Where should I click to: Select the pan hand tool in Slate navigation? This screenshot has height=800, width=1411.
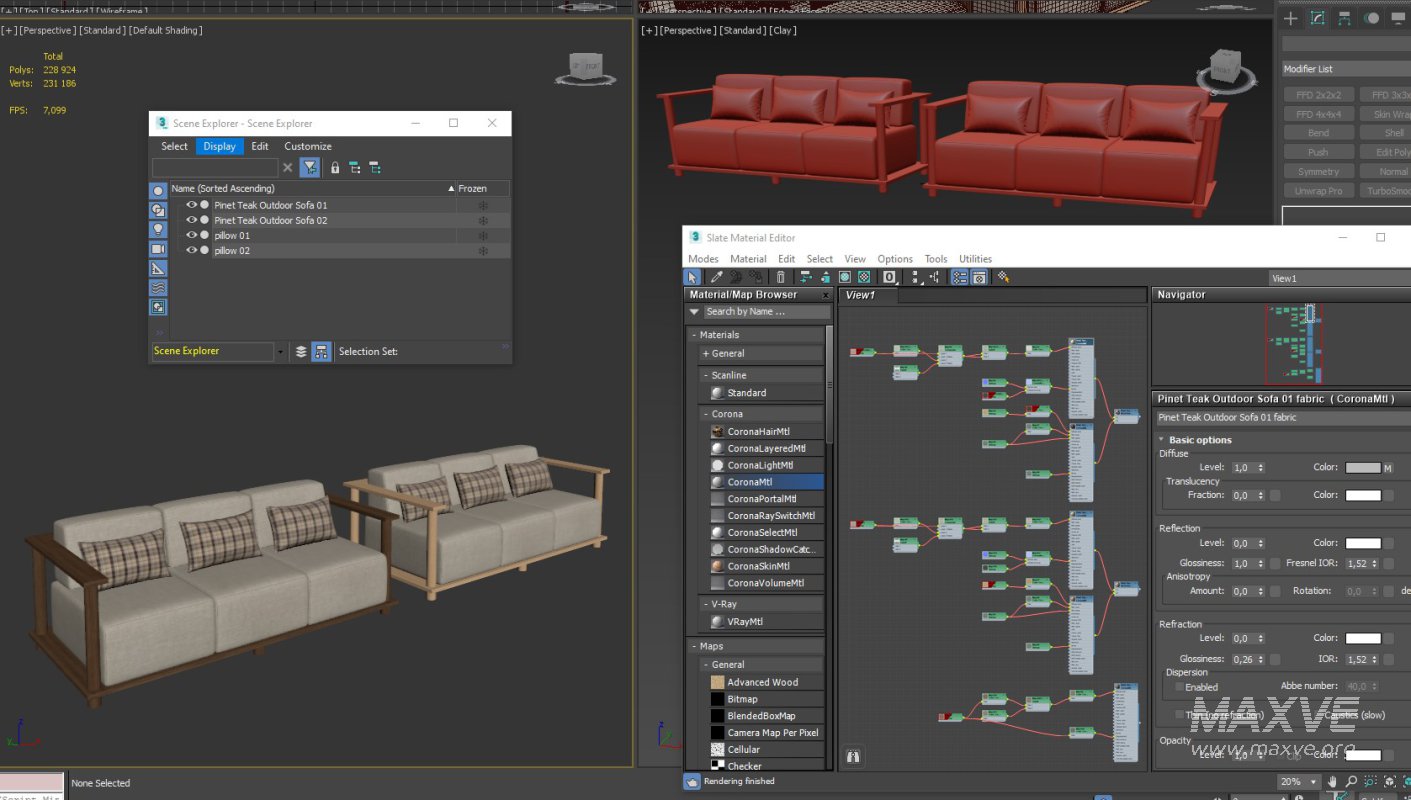coord(1332,782)
